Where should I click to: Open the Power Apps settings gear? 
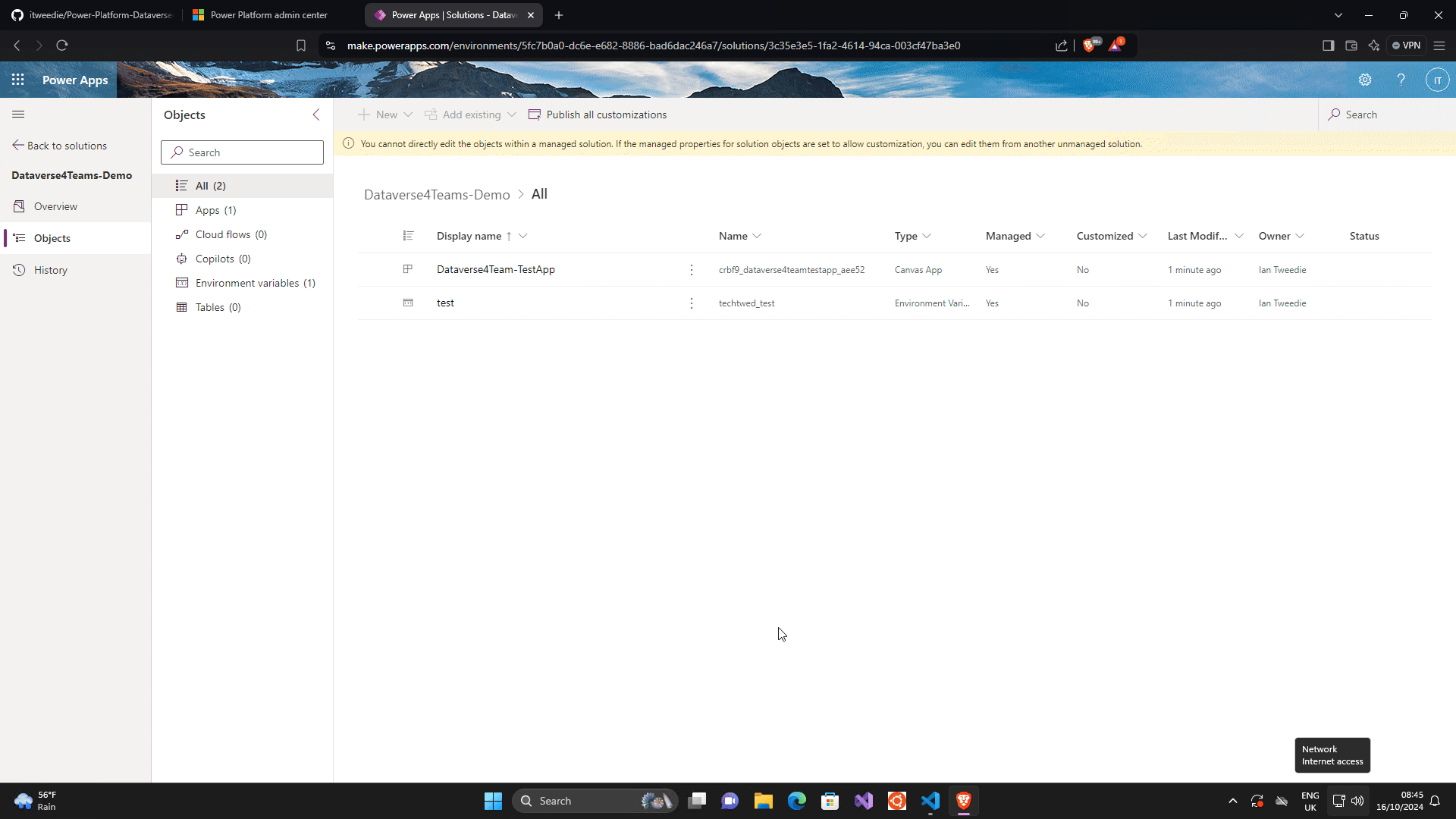click(1365, 80)
